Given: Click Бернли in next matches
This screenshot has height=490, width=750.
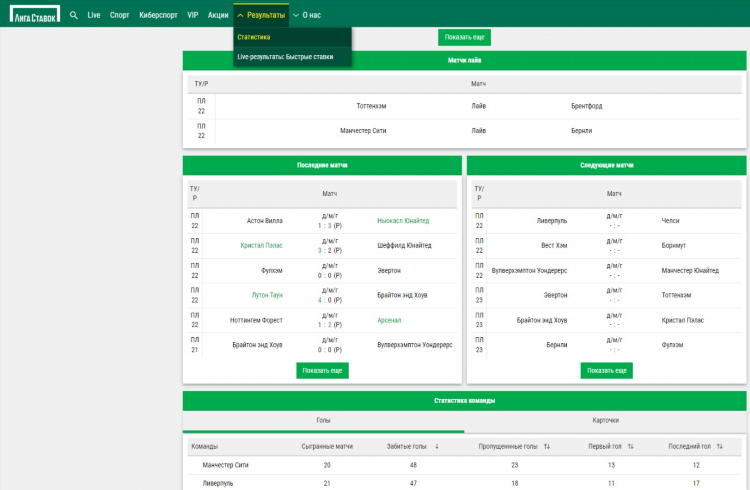Looking at the screenshot, I should click(557, 345).
